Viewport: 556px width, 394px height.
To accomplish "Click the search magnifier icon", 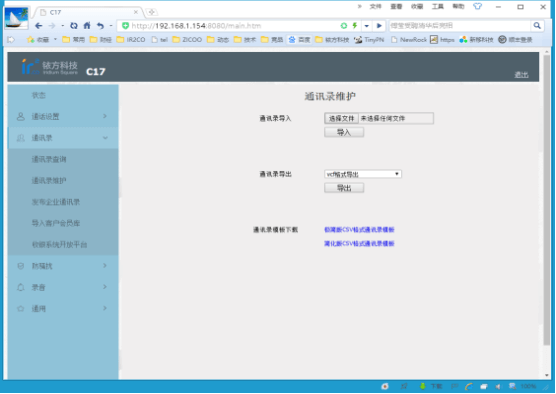I will [537, 26].
